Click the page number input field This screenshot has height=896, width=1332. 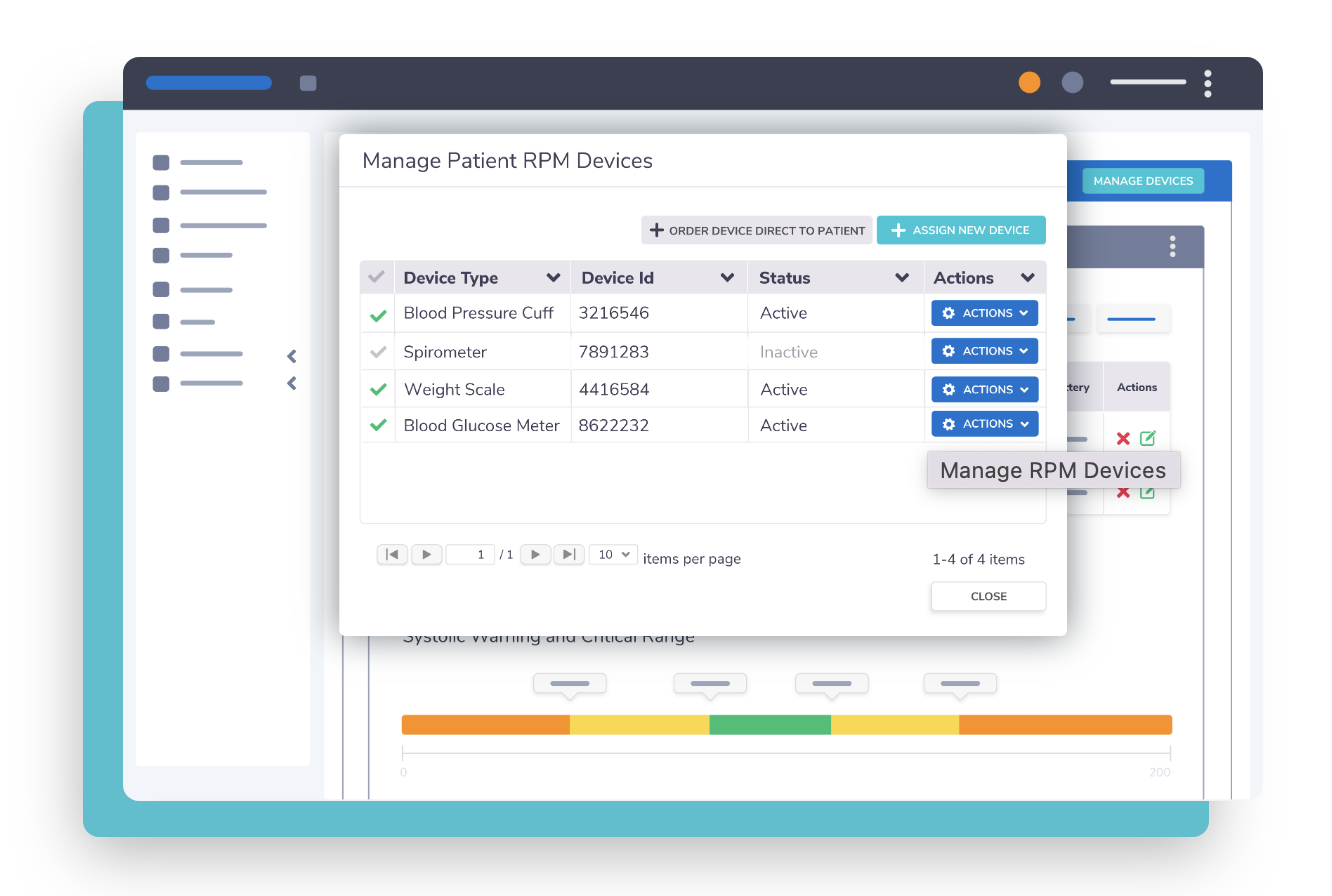click(470, 554)
